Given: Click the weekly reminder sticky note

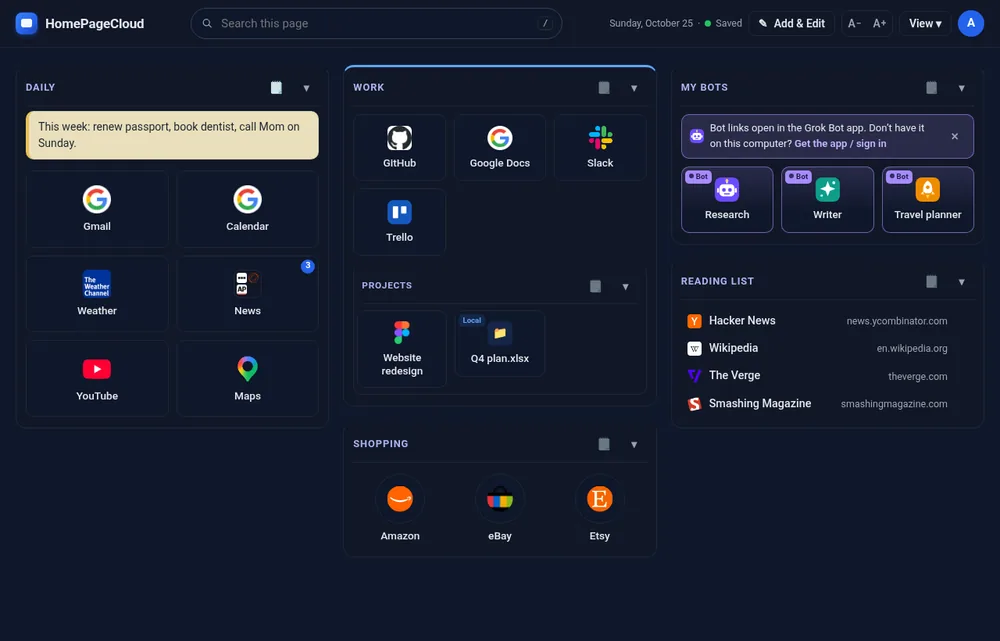Looking at the screenshot, I should tap(172, 135).
